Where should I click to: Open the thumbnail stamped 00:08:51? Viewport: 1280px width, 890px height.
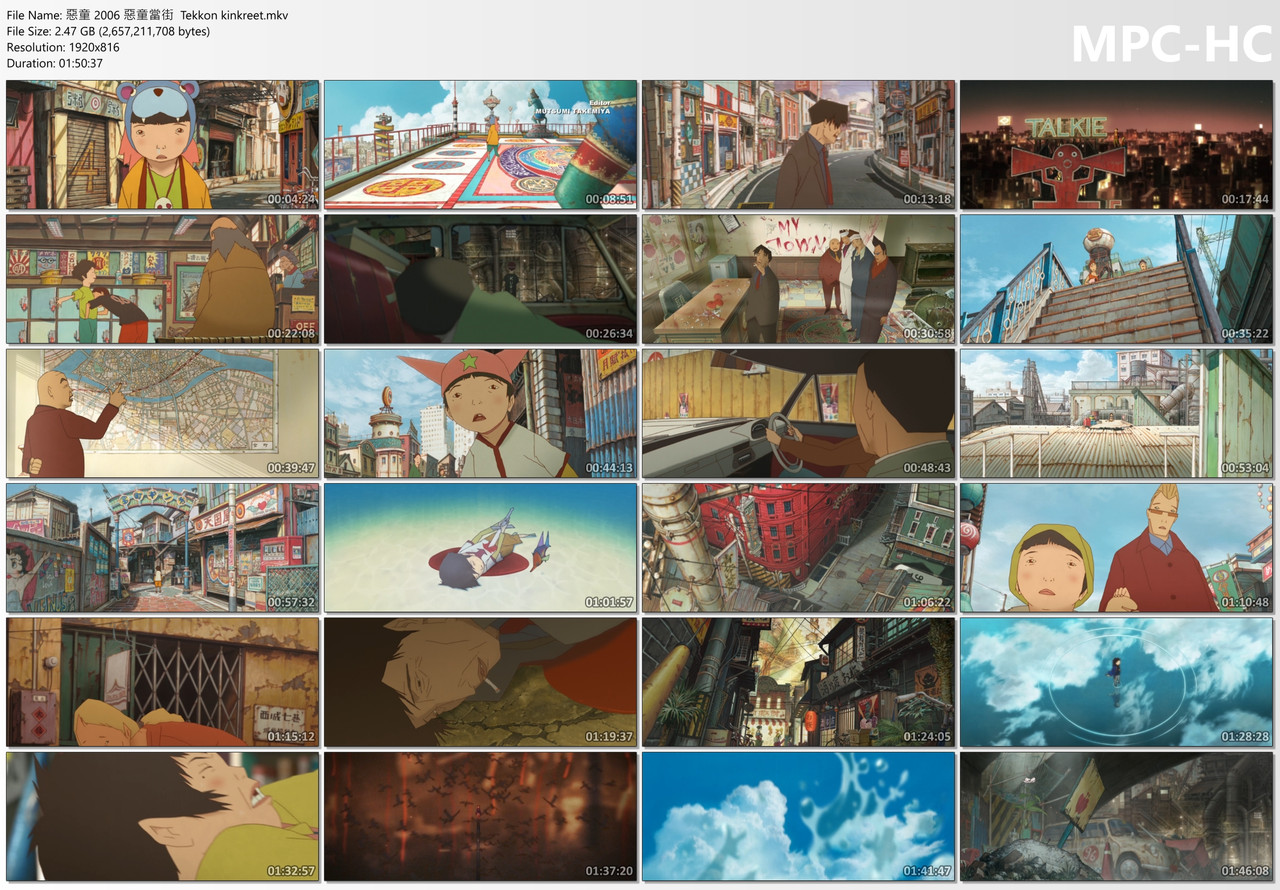click(481, 145)
